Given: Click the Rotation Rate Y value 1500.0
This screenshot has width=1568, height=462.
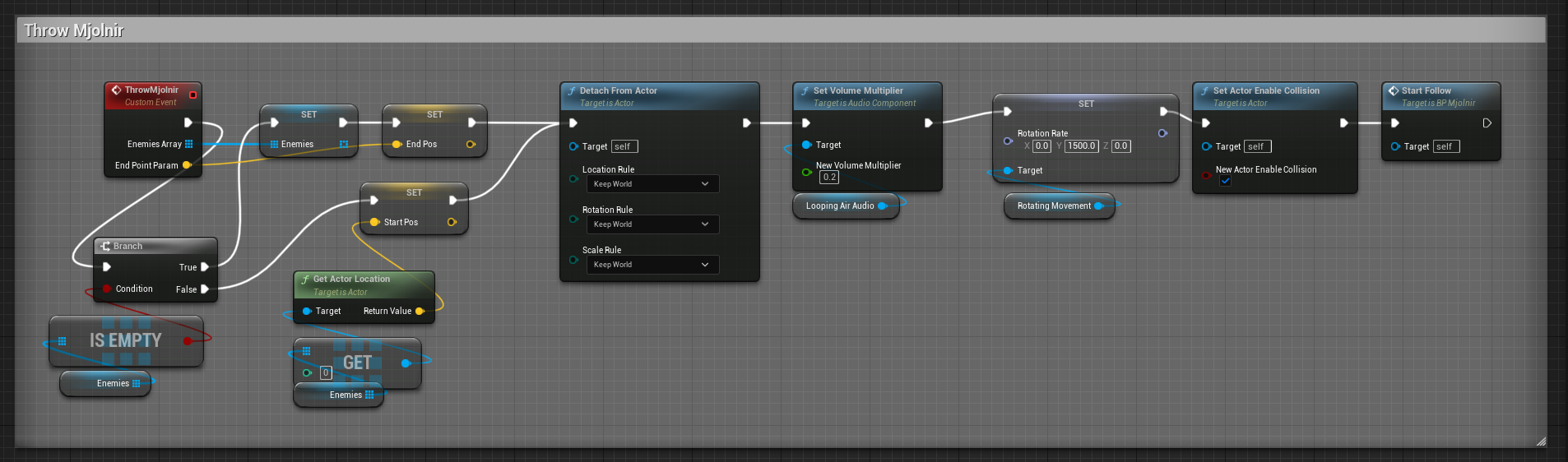Looking at the screenshot, I should tap(1082, 146).
